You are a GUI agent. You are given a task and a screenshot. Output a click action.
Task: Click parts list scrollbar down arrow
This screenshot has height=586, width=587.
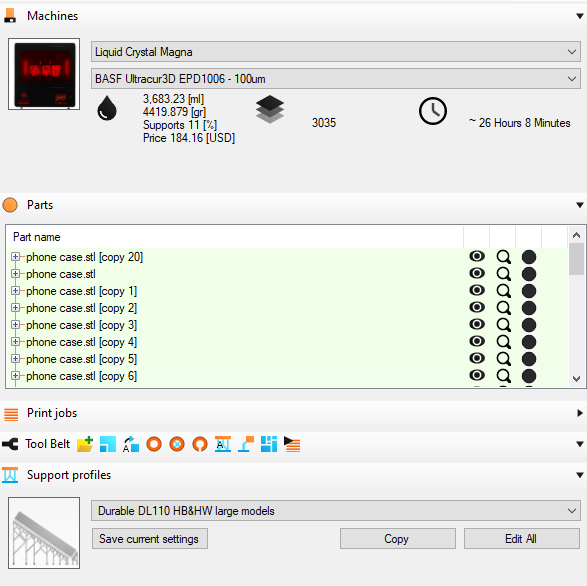click(x=577, y=379)
